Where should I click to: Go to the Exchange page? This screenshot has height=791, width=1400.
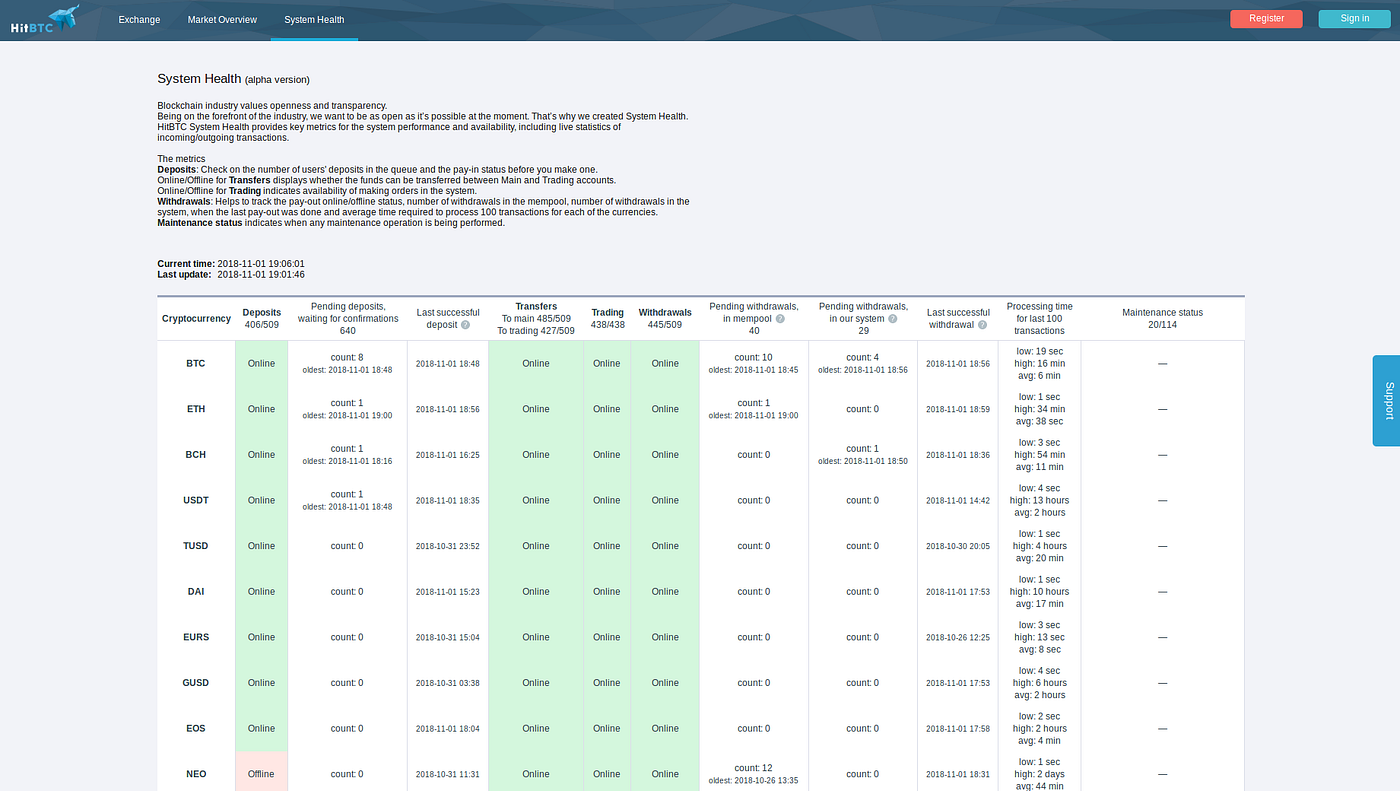pyautogui.click(x=139, y=19)
